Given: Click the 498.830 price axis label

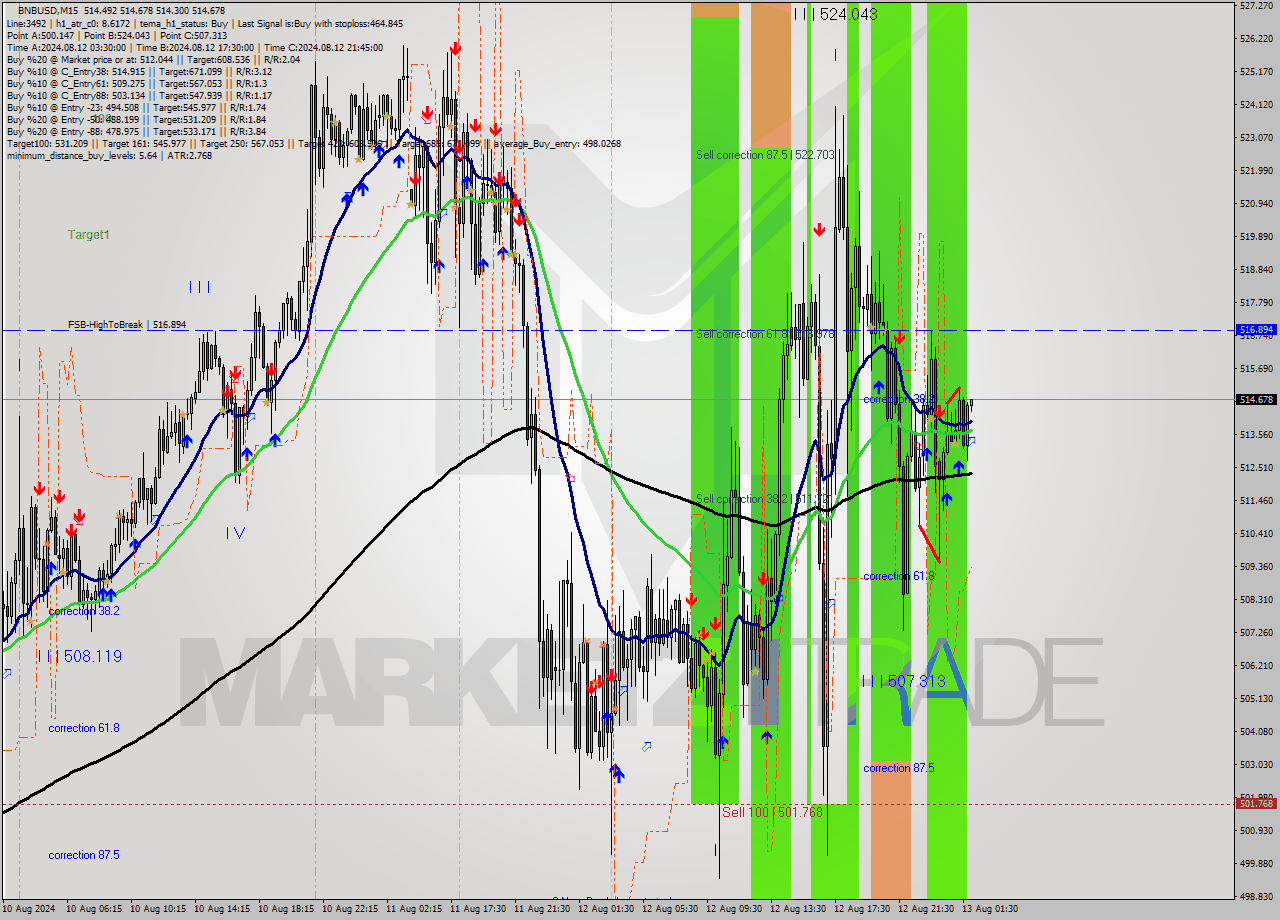Looking at the screenshot, I should tap(1256, 897).
